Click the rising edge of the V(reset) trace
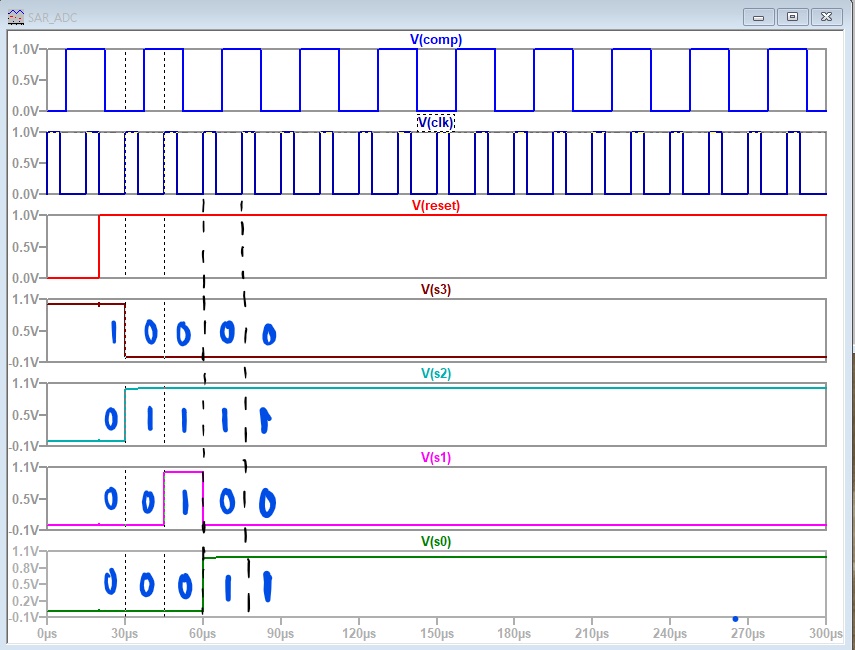Image resolution: width=855 pixels, height=650 pixels. point(99,246)
